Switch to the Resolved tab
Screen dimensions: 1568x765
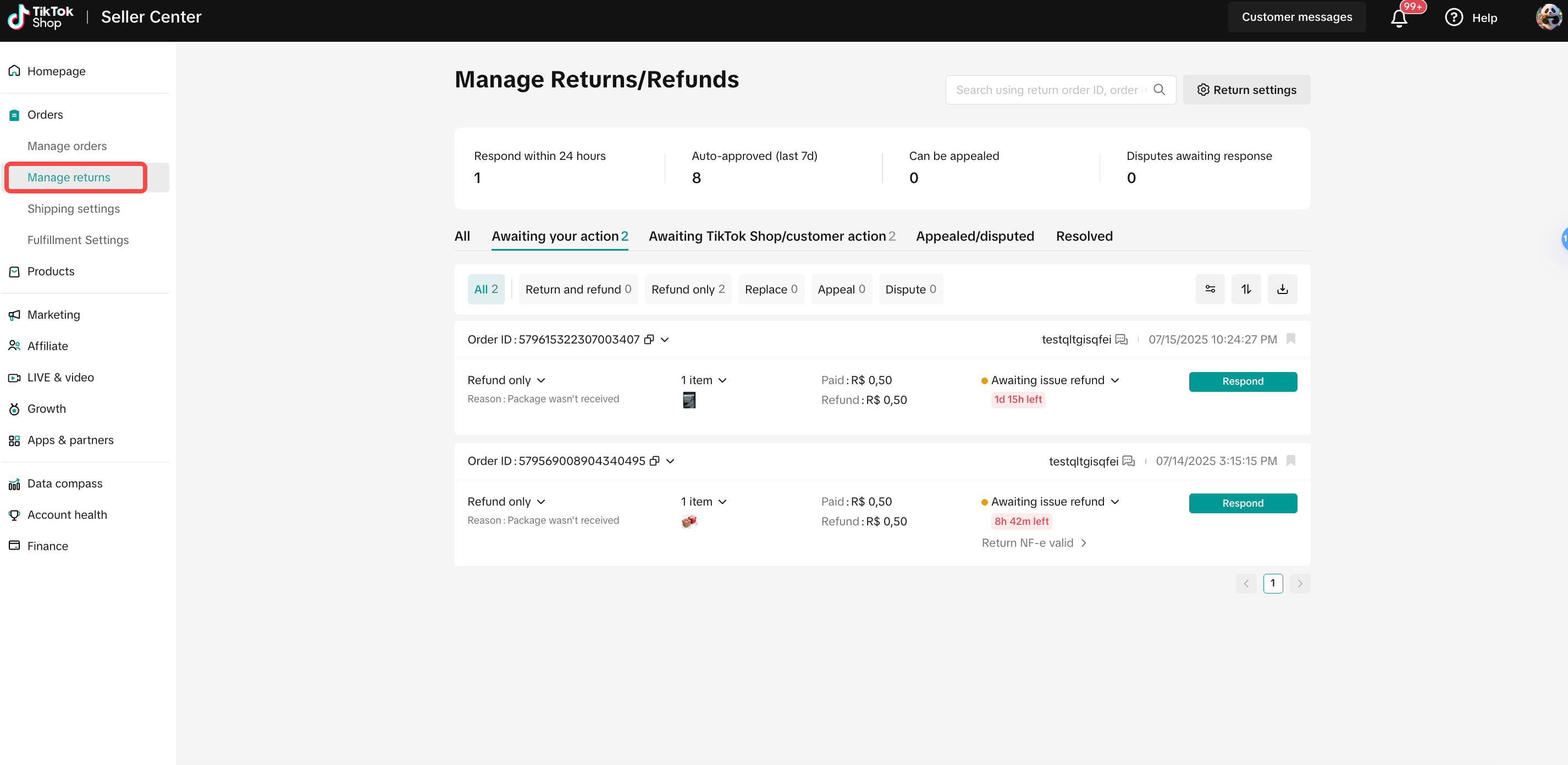coord(1084,236)
